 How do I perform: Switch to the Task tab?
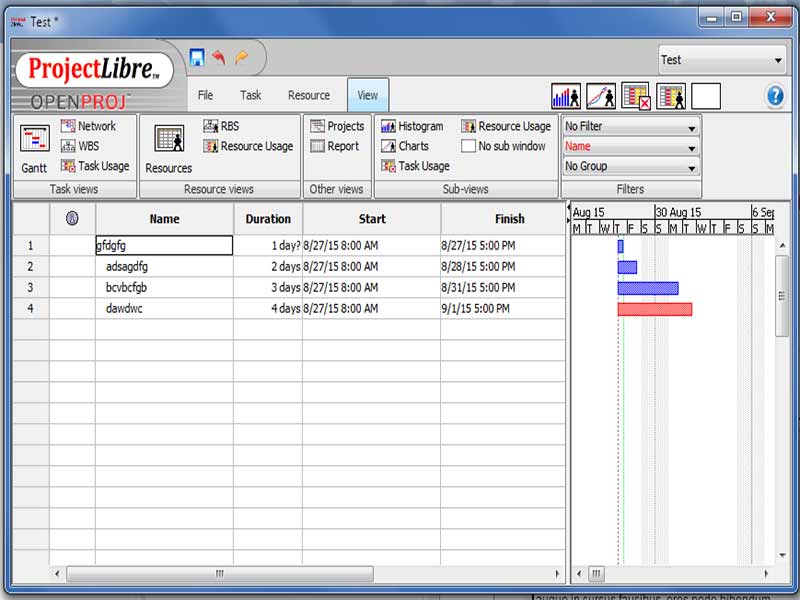[x=250, y=95]
